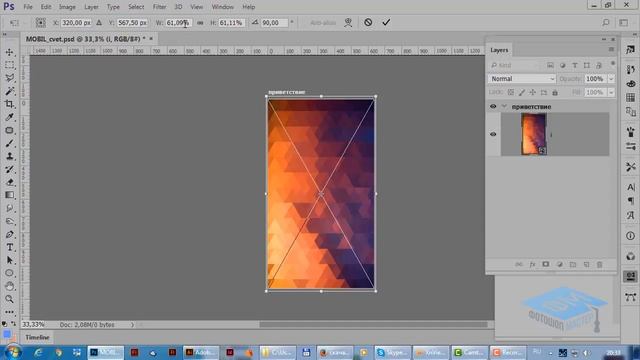
Task: Toggle lock image pixels brush icon
Action: point(522,93)
